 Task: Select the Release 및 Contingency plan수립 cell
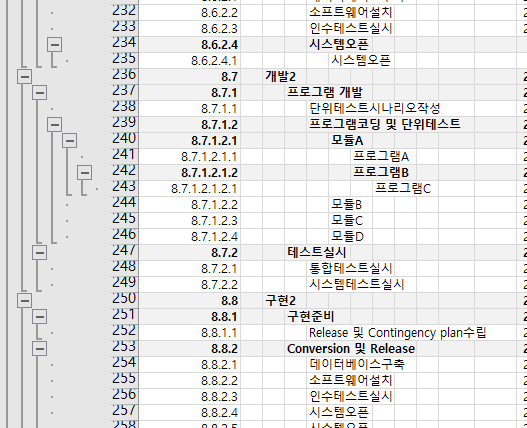click(398, 333)
